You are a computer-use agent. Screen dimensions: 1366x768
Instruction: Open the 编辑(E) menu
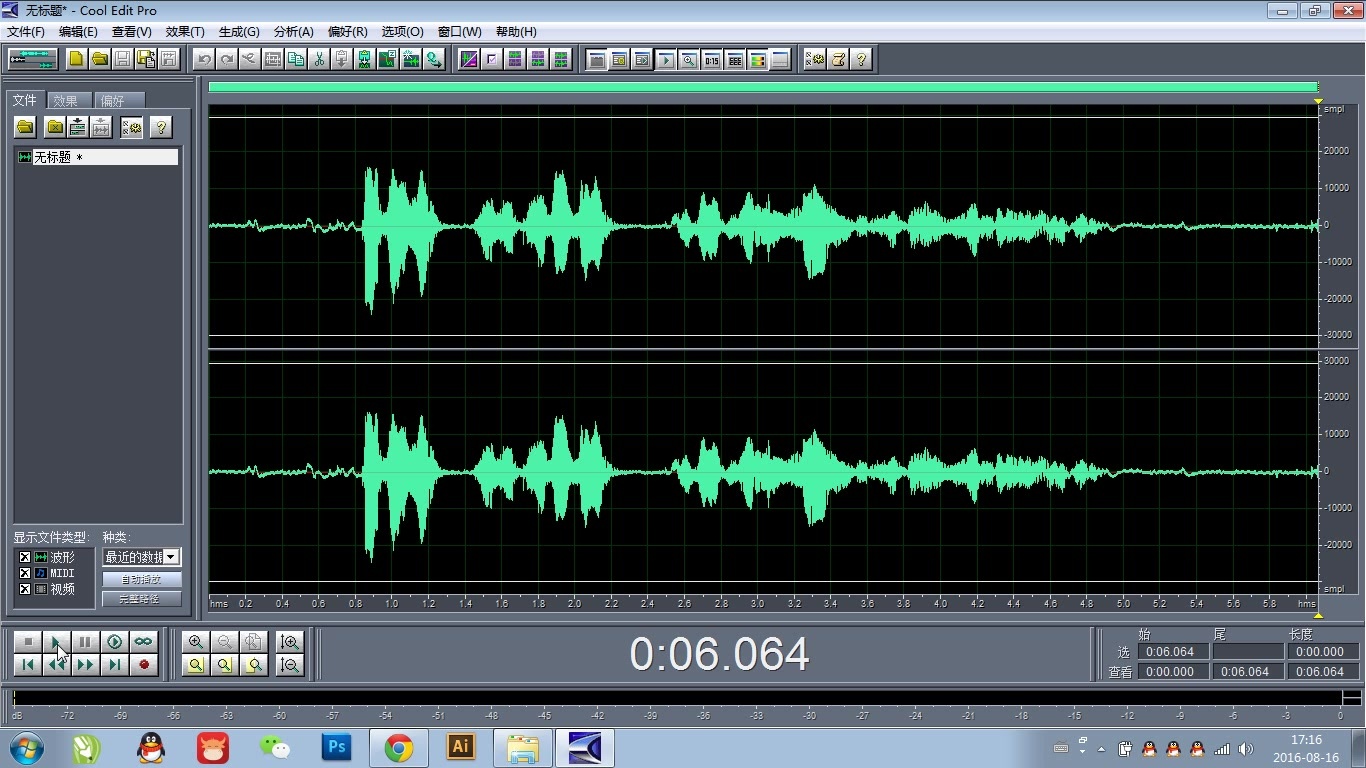(x=78, y=32)
